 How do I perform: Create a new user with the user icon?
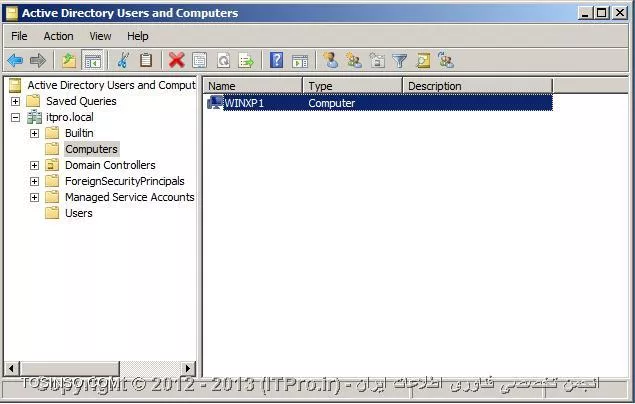click(330, 61)
